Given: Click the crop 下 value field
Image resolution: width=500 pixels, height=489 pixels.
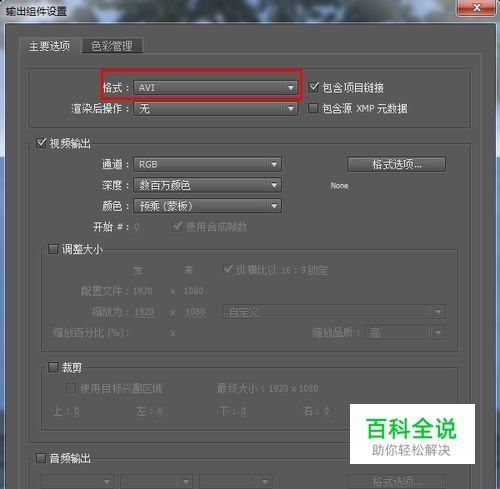Looking at the screenshot, I should tap(243, 411).
